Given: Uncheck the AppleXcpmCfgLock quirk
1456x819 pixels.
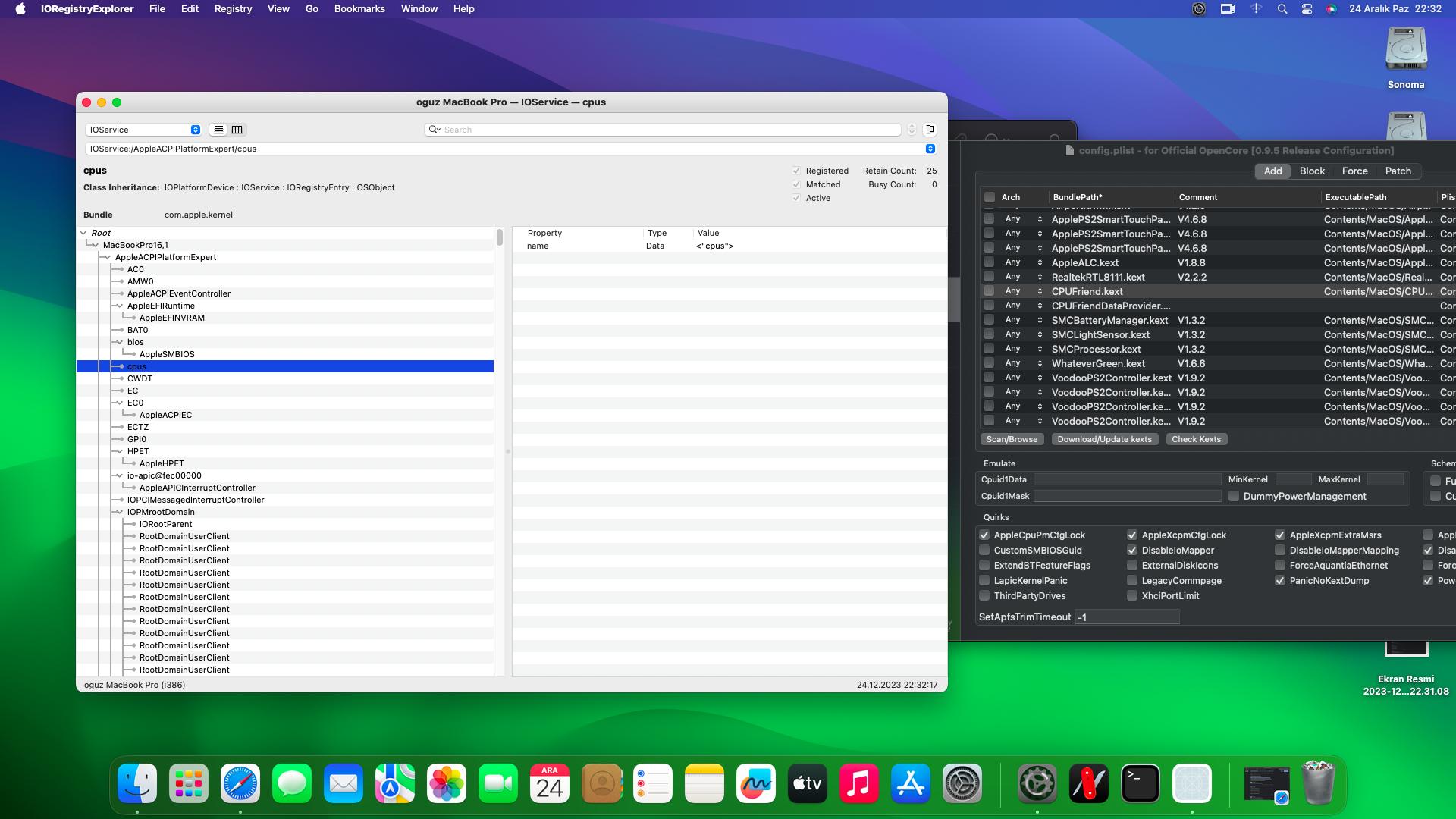Looking at the screenshot, I should (1132, 535).
